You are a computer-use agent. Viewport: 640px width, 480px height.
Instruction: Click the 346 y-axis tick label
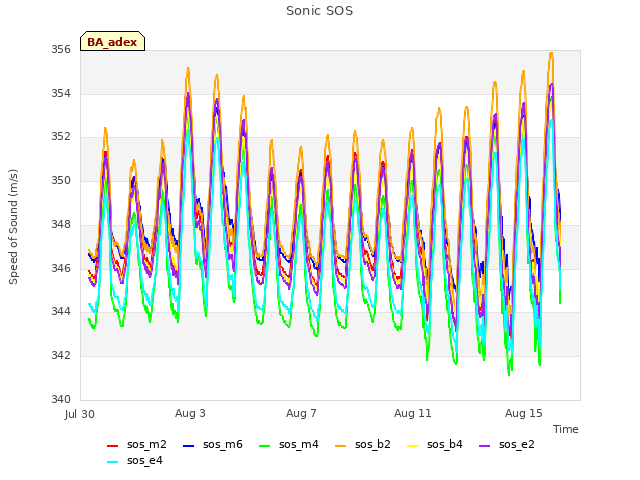click(x=61, y=268)
